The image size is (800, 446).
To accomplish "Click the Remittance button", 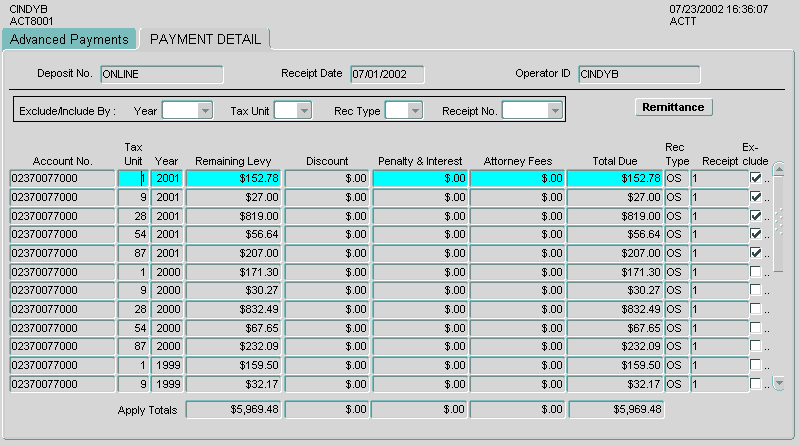I will pos(673,107).
